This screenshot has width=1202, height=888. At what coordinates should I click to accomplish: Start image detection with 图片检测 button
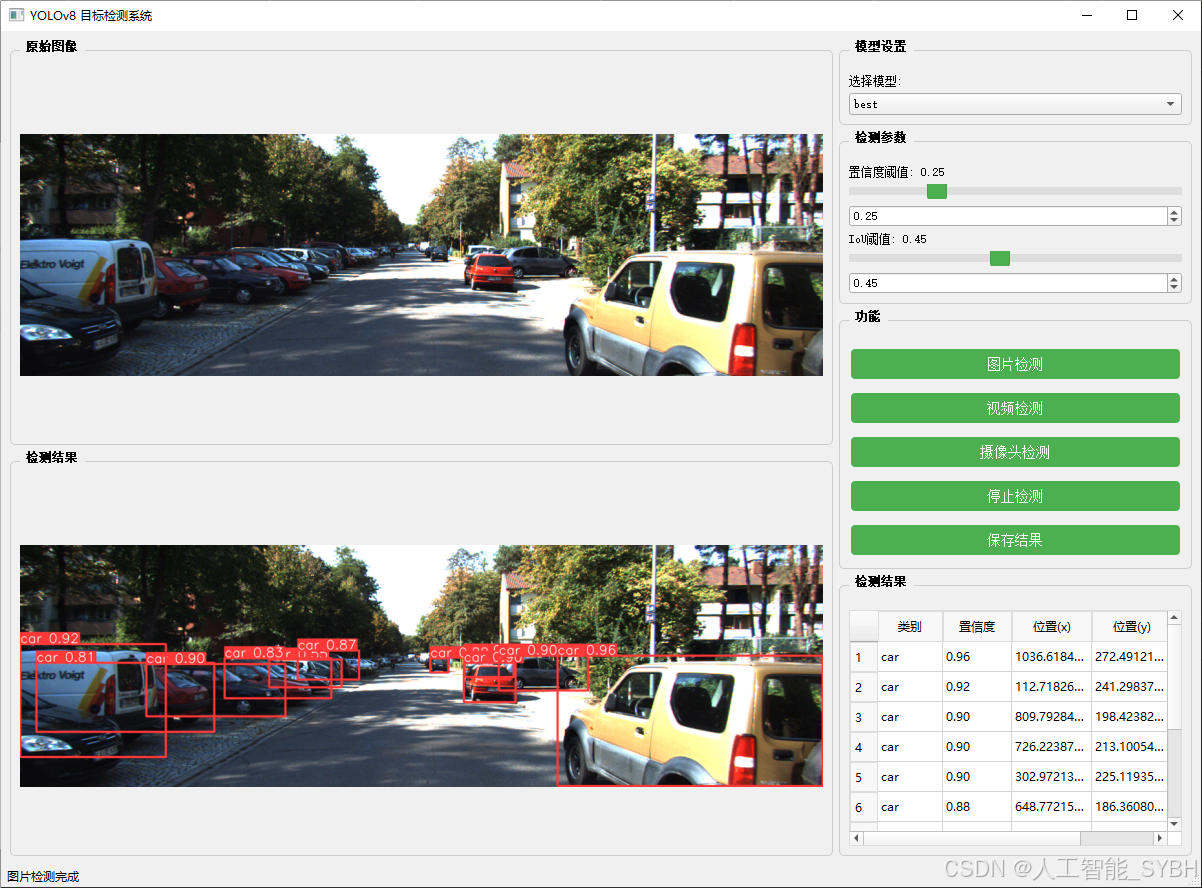pyautogui.click(x=1014, y=364)
